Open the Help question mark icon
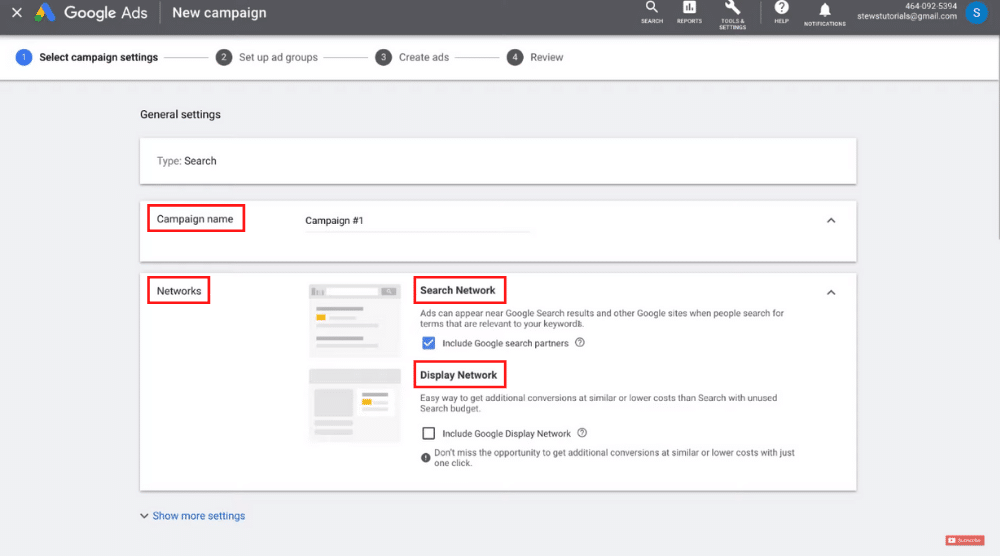 click(x=781, y=12)
